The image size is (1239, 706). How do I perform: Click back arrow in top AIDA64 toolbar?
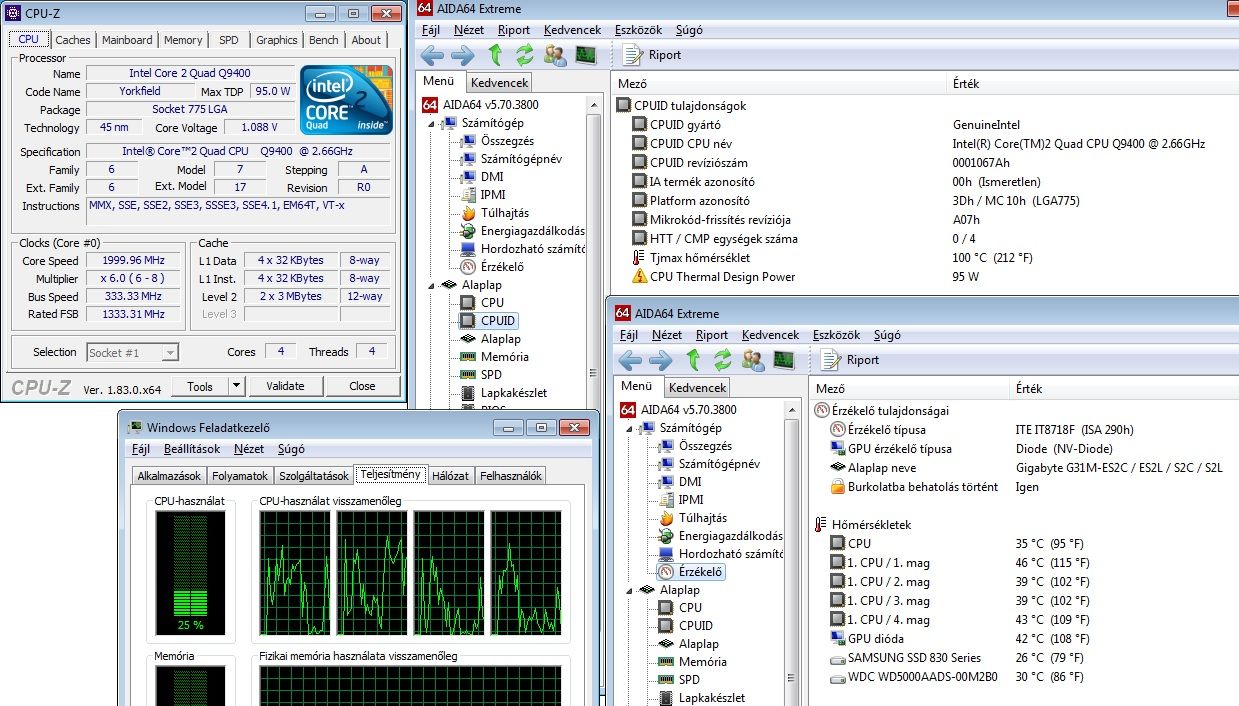tap(433, 55)
